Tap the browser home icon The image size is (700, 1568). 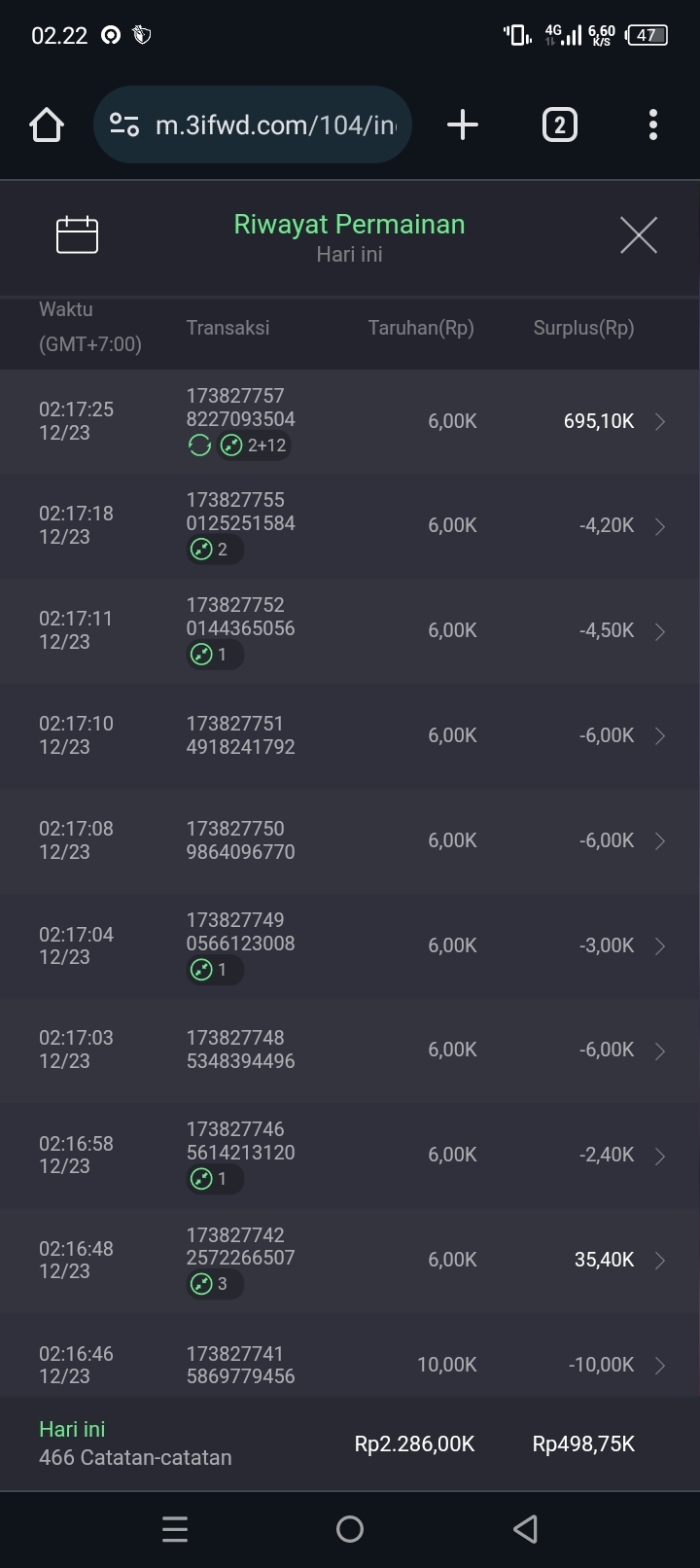pos(47,125)
